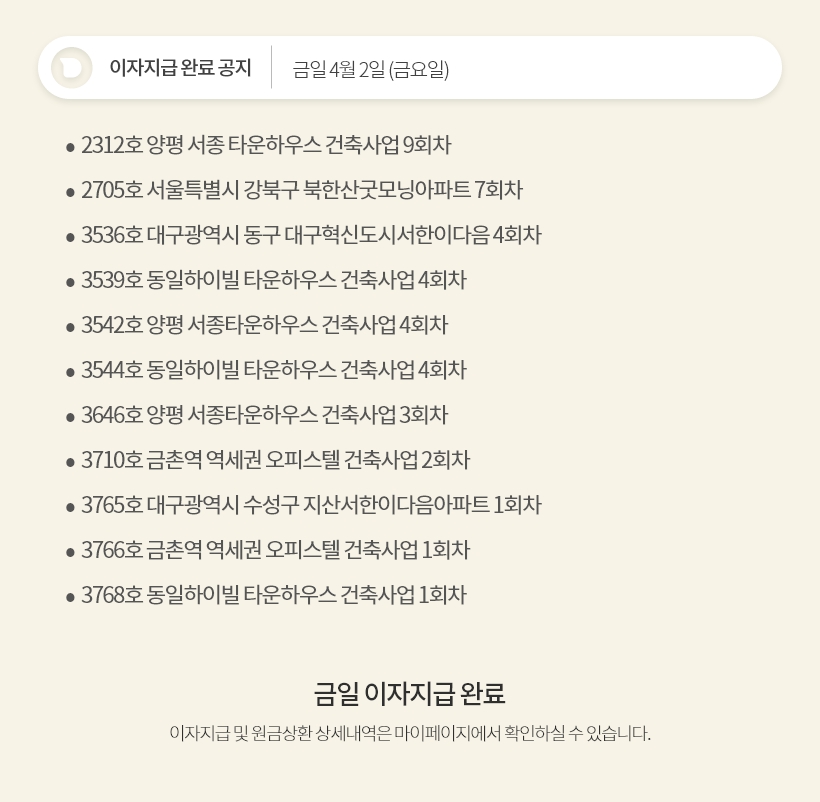Image resolution: width=820 pixels, height=802 pixels.
Task: Click the empty right side of the white header banner
Action: [x=640, y=68]
